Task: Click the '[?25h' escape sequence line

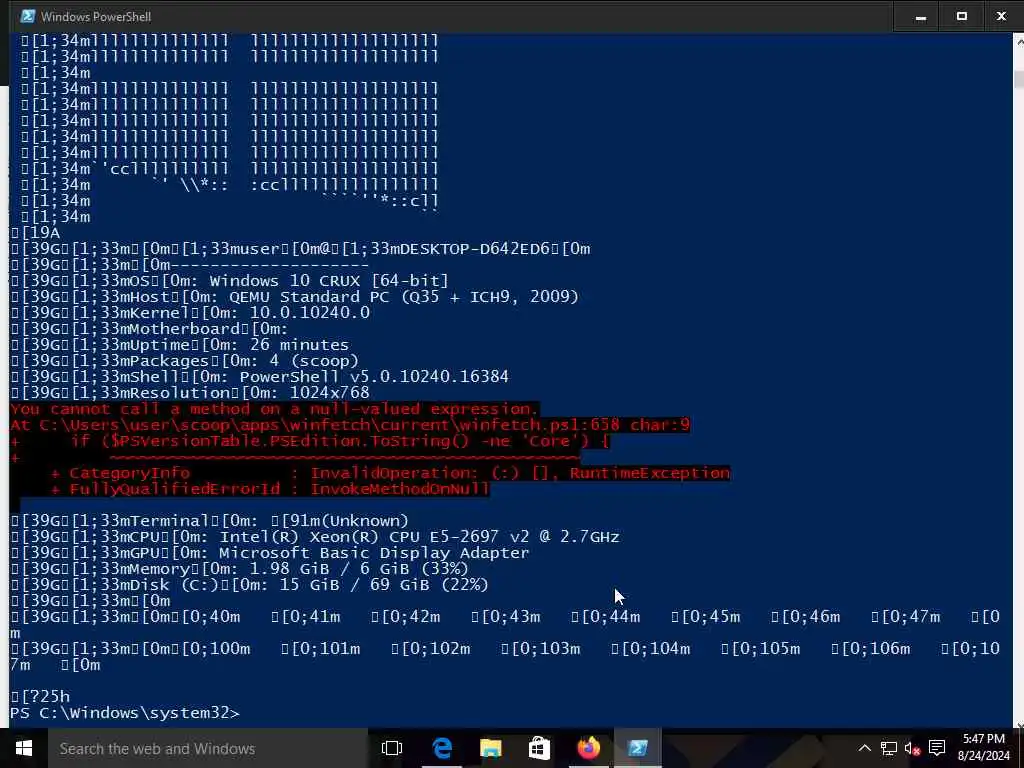Action: pos(40,697)
